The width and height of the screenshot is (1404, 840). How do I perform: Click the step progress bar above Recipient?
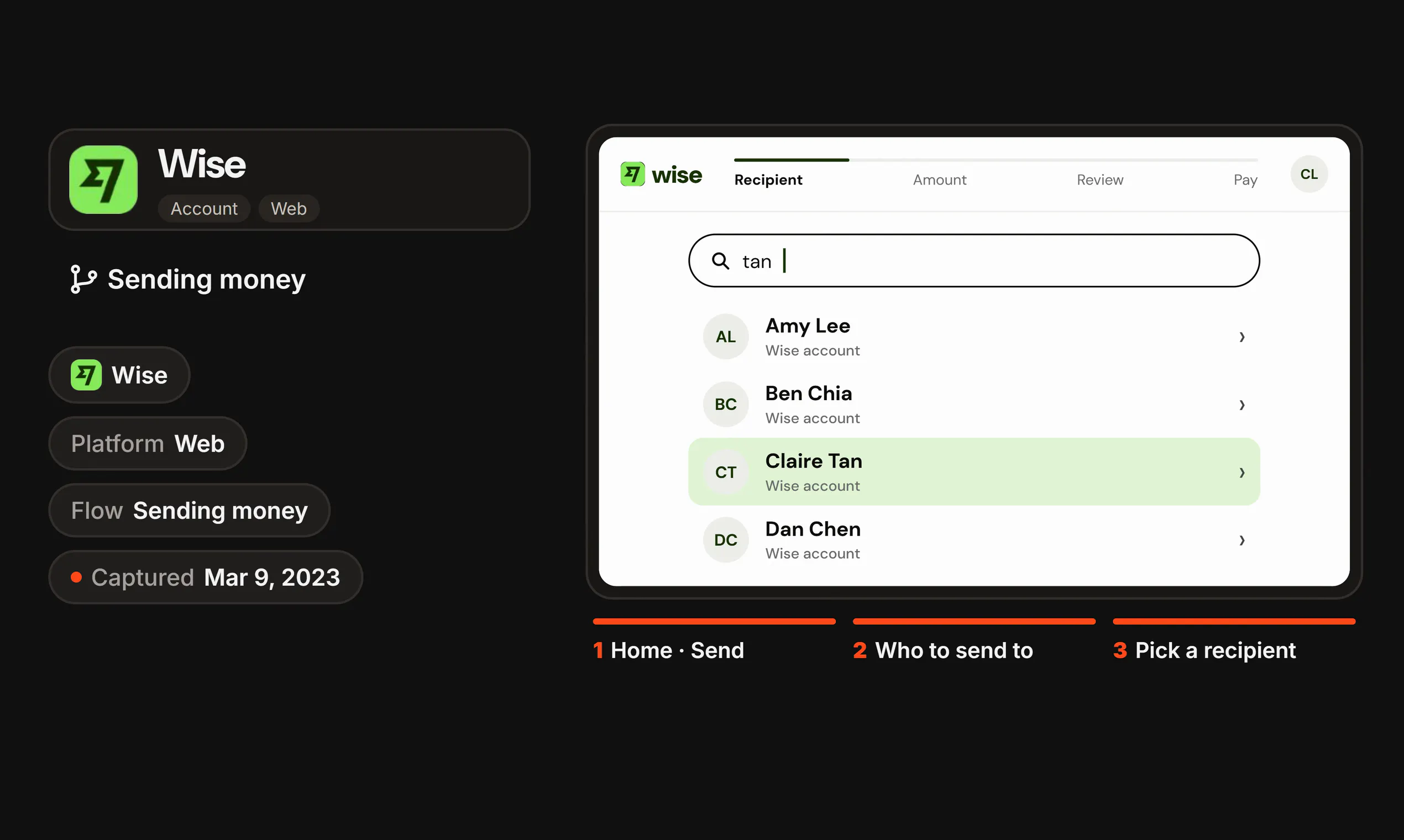(x=996, y=160)
